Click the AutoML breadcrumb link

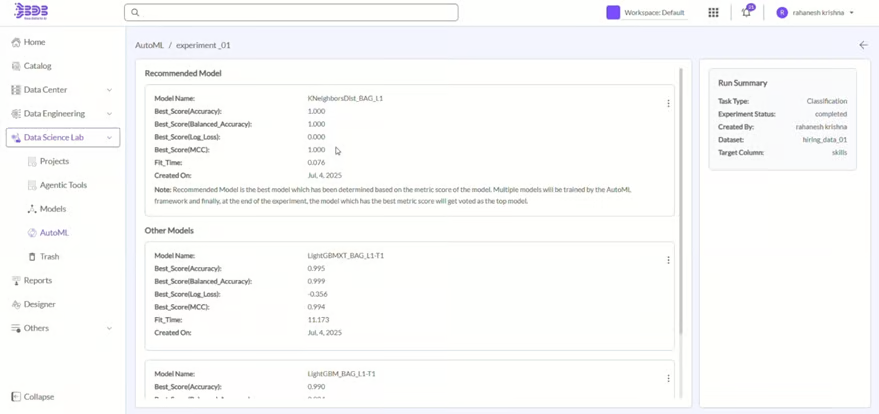click(149, 45)
